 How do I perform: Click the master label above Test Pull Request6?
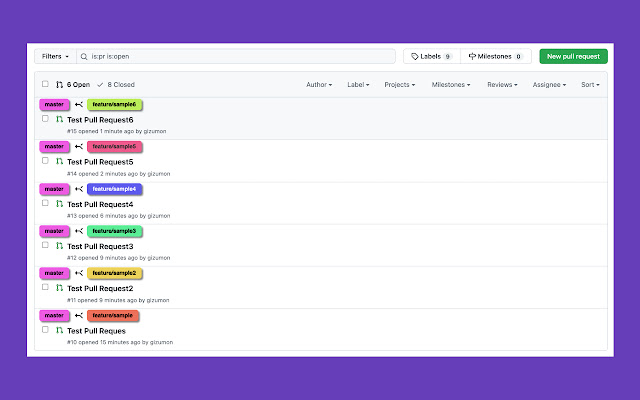click(x=54, y=104)
